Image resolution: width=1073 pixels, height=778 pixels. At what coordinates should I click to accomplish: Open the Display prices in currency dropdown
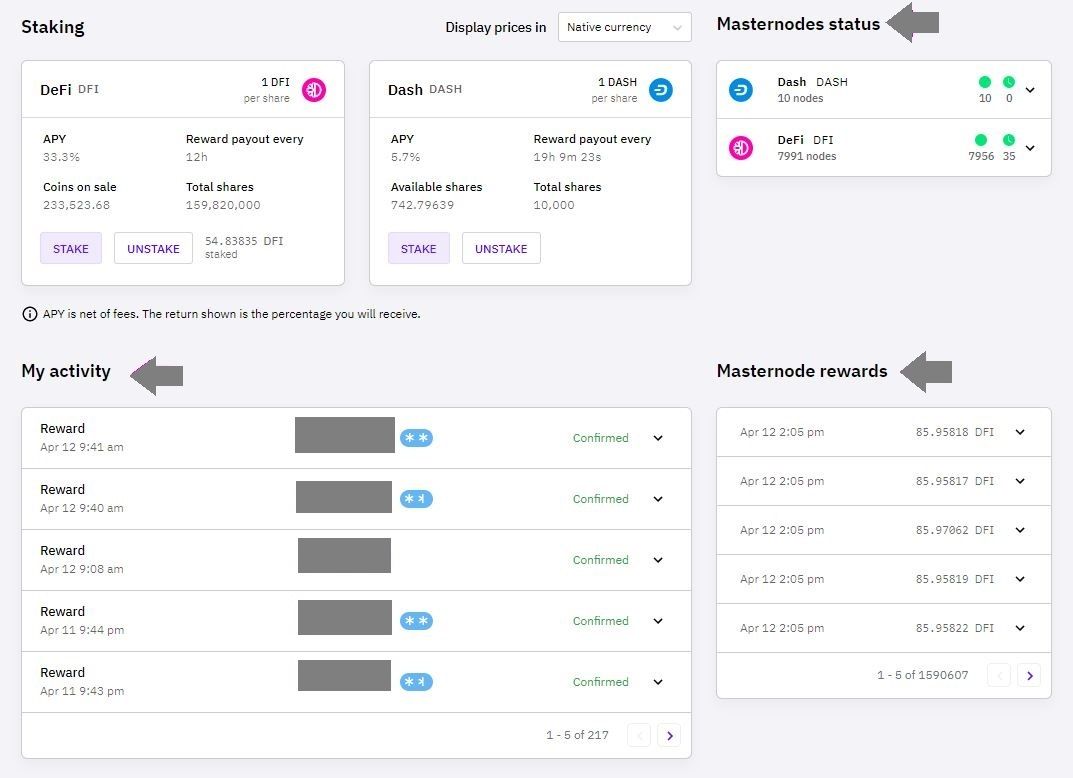(x=624, y=27)
